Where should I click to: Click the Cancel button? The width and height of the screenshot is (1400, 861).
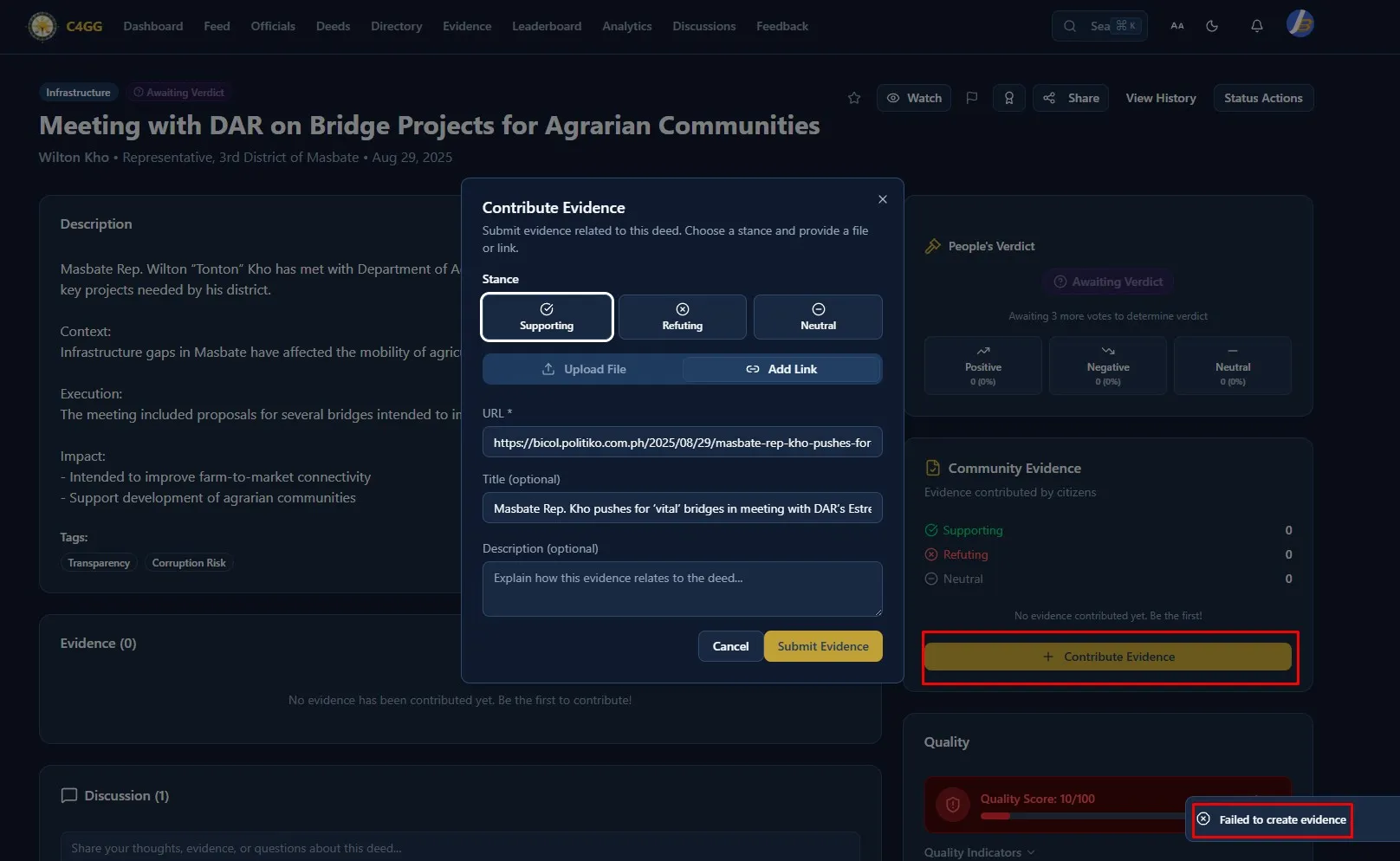click(x=730, y=646)
